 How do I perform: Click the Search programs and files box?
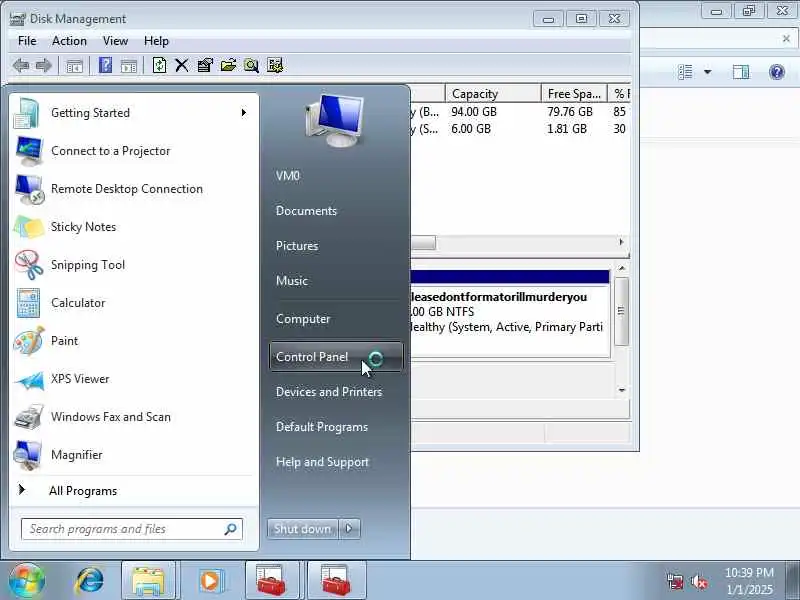tap(132, 529)
